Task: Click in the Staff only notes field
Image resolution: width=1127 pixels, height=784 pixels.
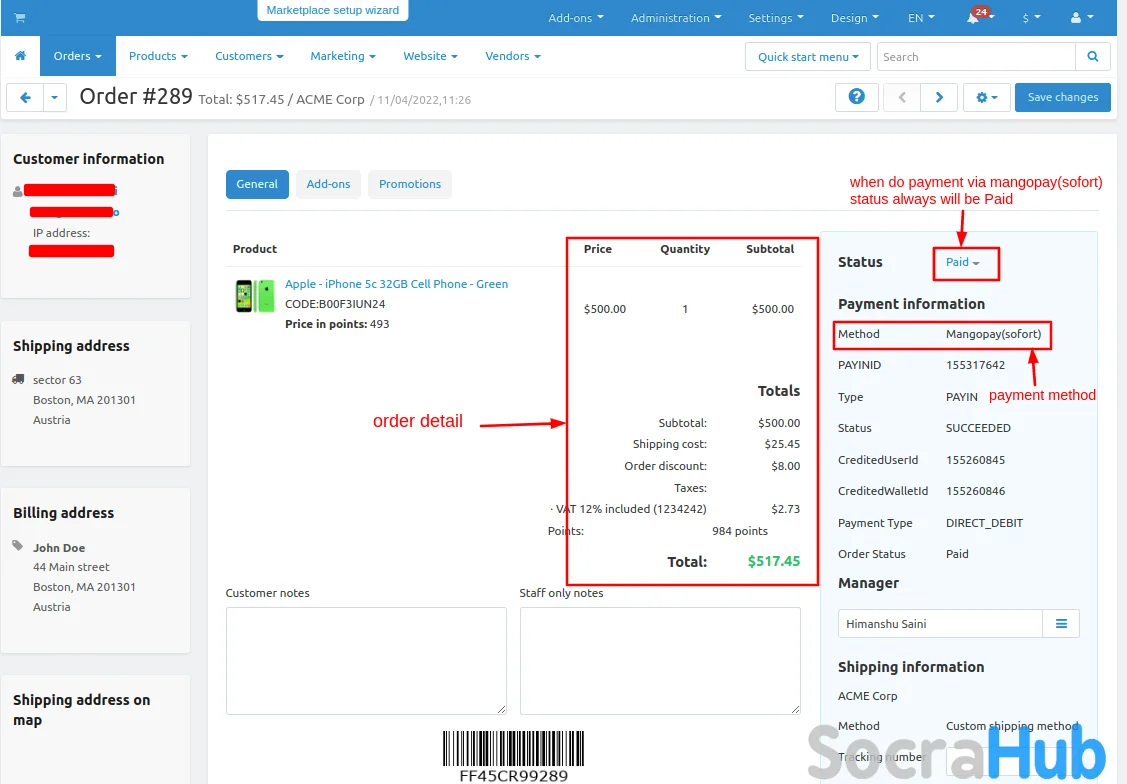Action: 660,661
